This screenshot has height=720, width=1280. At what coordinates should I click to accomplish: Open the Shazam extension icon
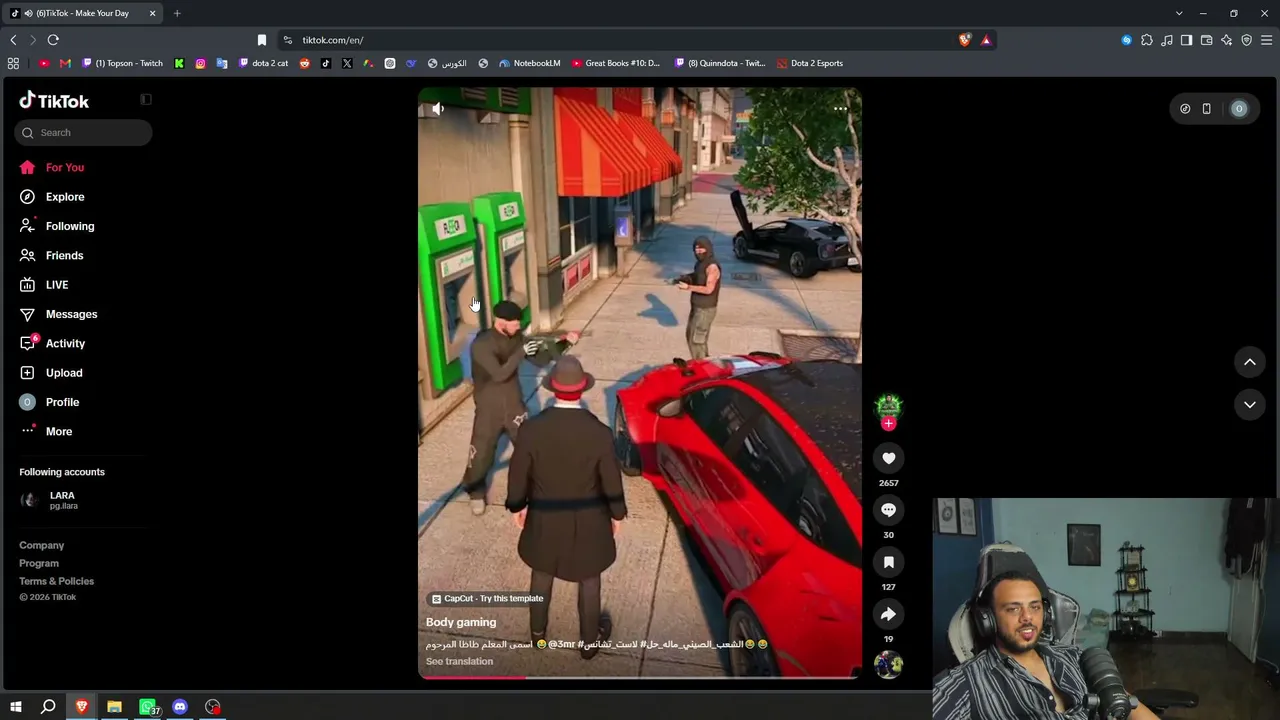tap(1126, 40)
